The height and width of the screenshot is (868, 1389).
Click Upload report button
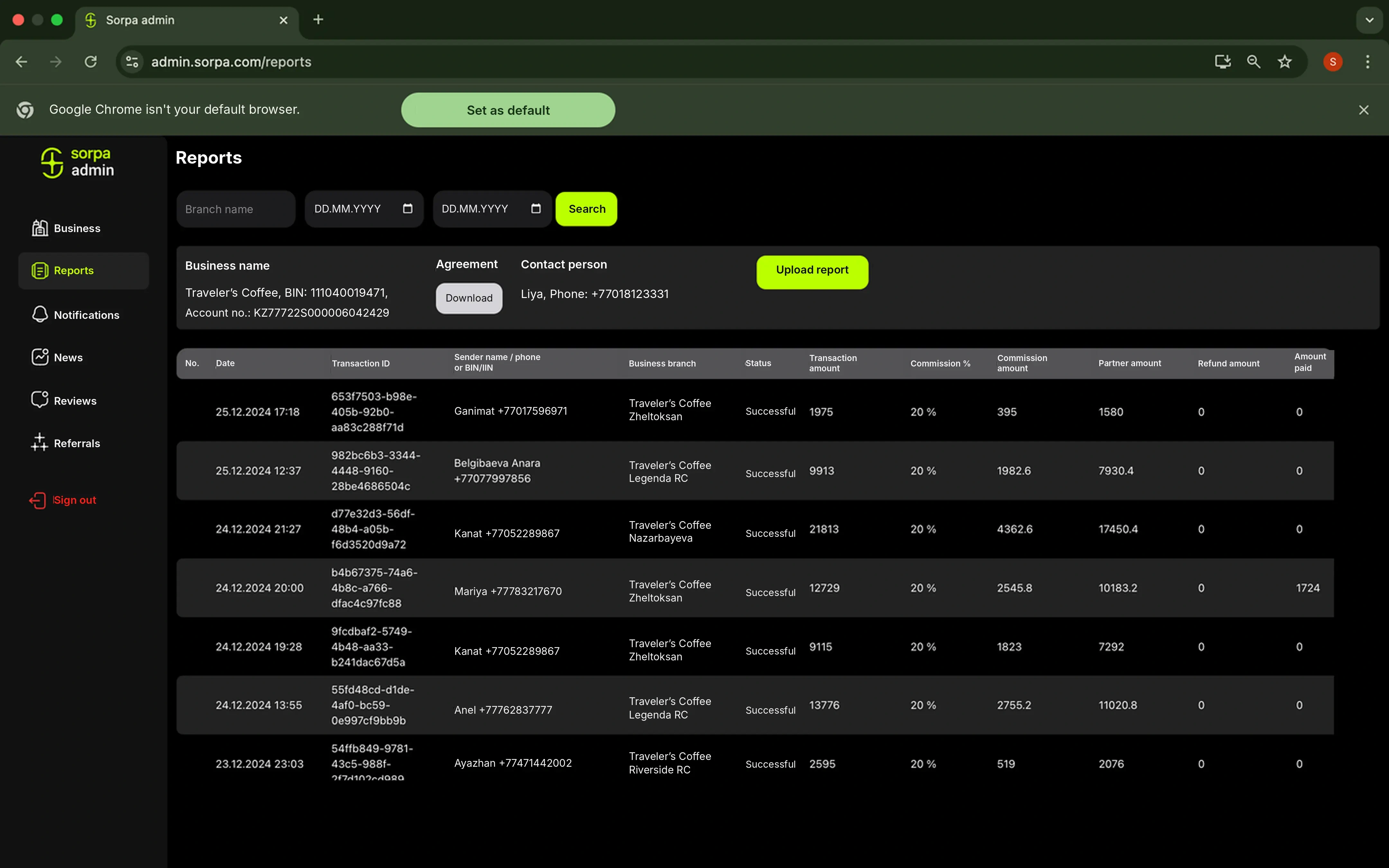point(812,272)
